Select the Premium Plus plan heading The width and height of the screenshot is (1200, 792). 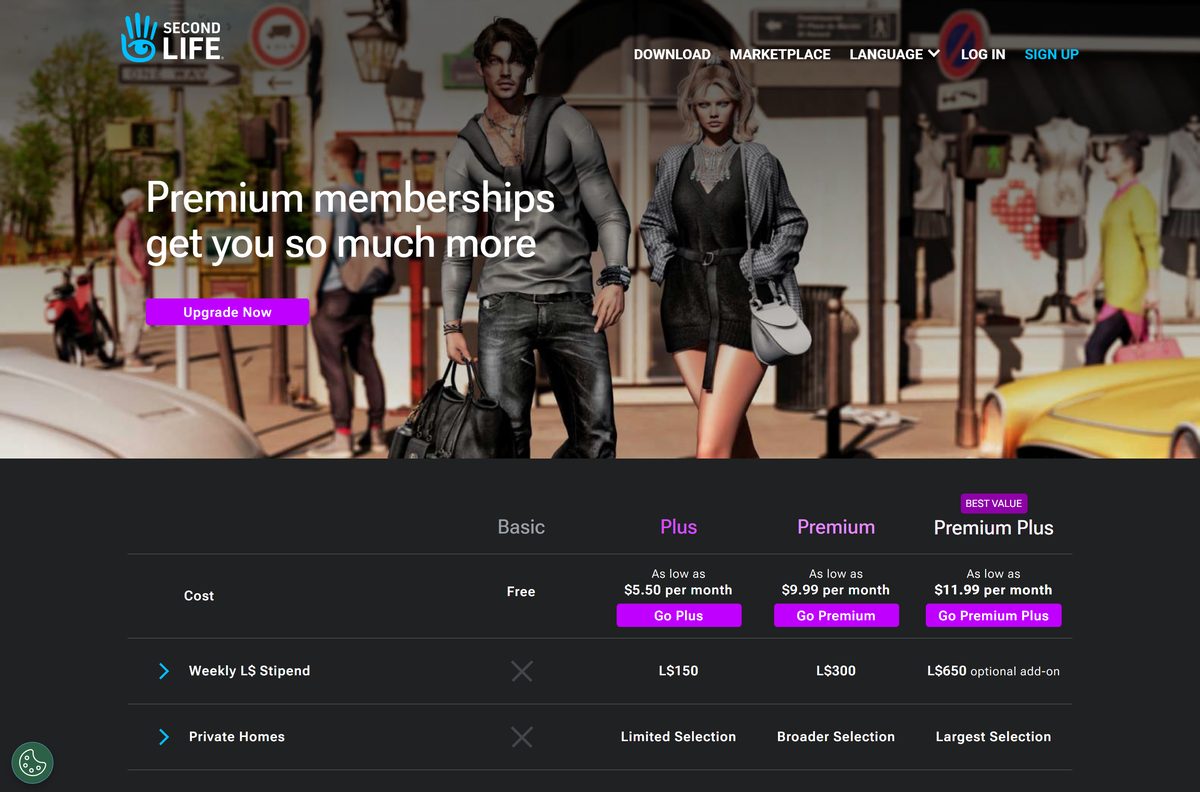tap(993, 528)
